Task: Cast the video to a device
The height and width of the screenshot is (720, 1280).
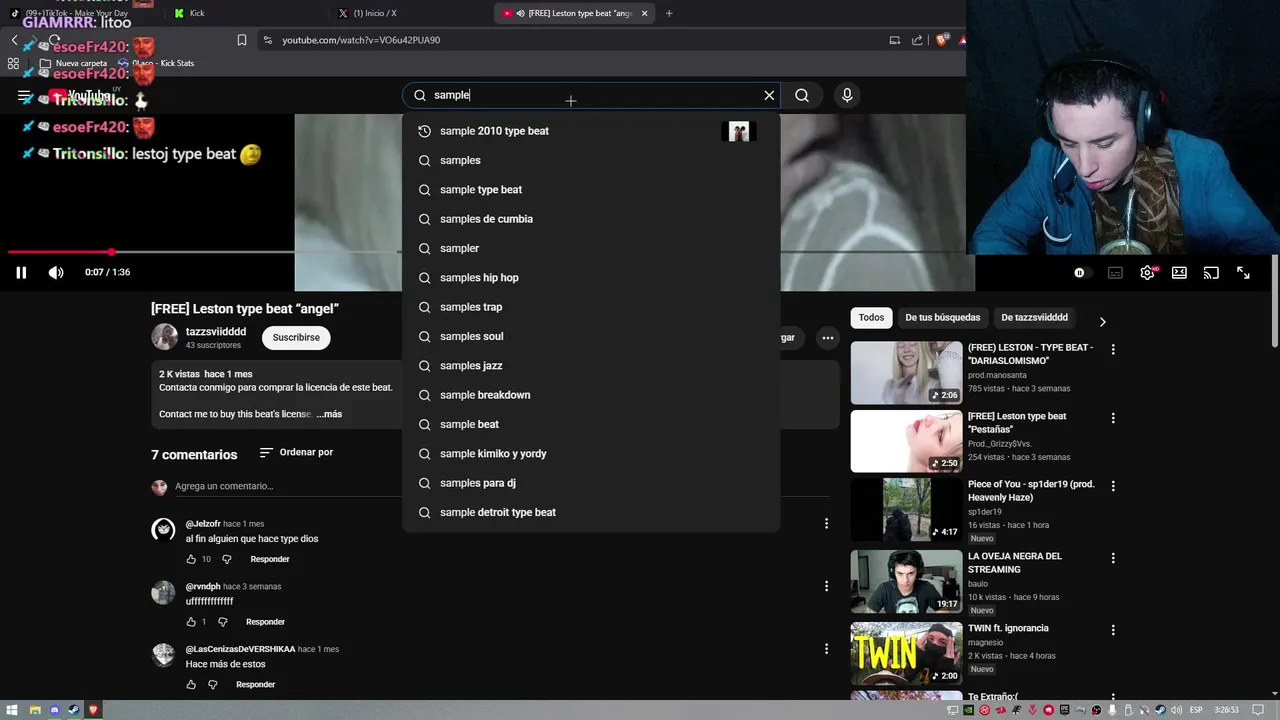Action: pos(1211,272)
